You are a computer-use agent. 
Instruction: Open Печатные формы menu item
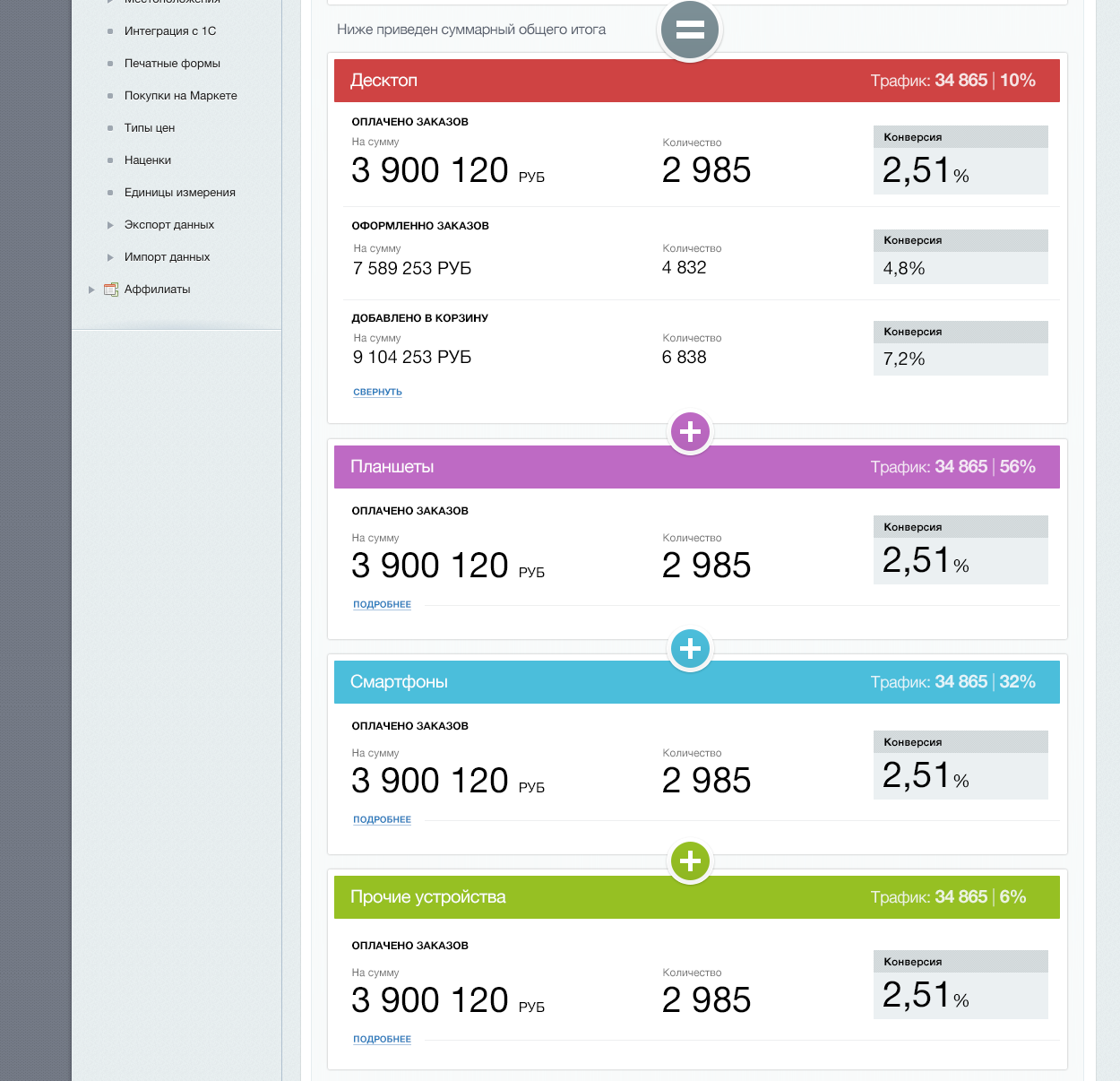pyautogui.click(x=172, y=64)
